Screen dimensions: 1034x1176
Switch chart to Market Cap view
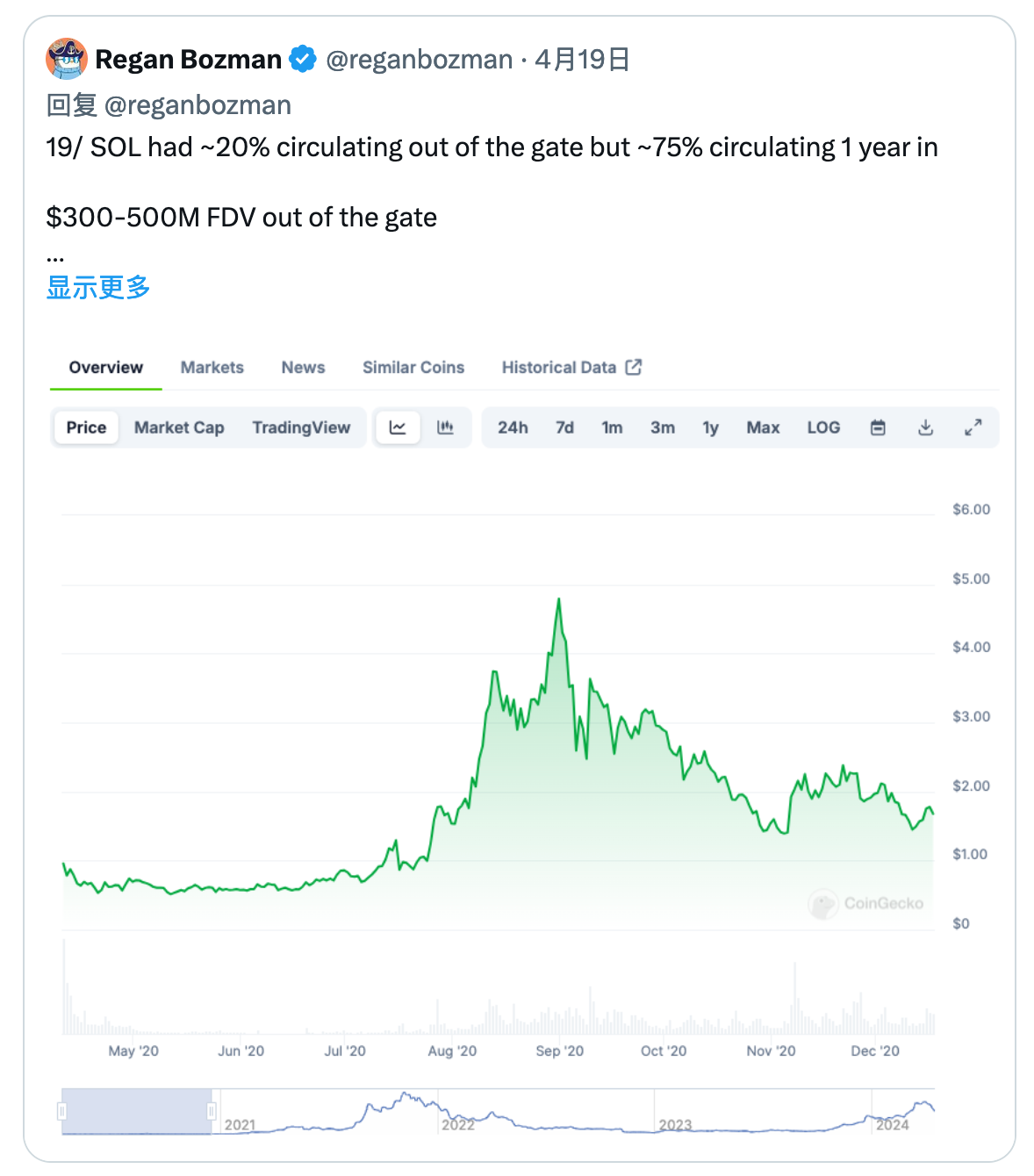point(178,427)
